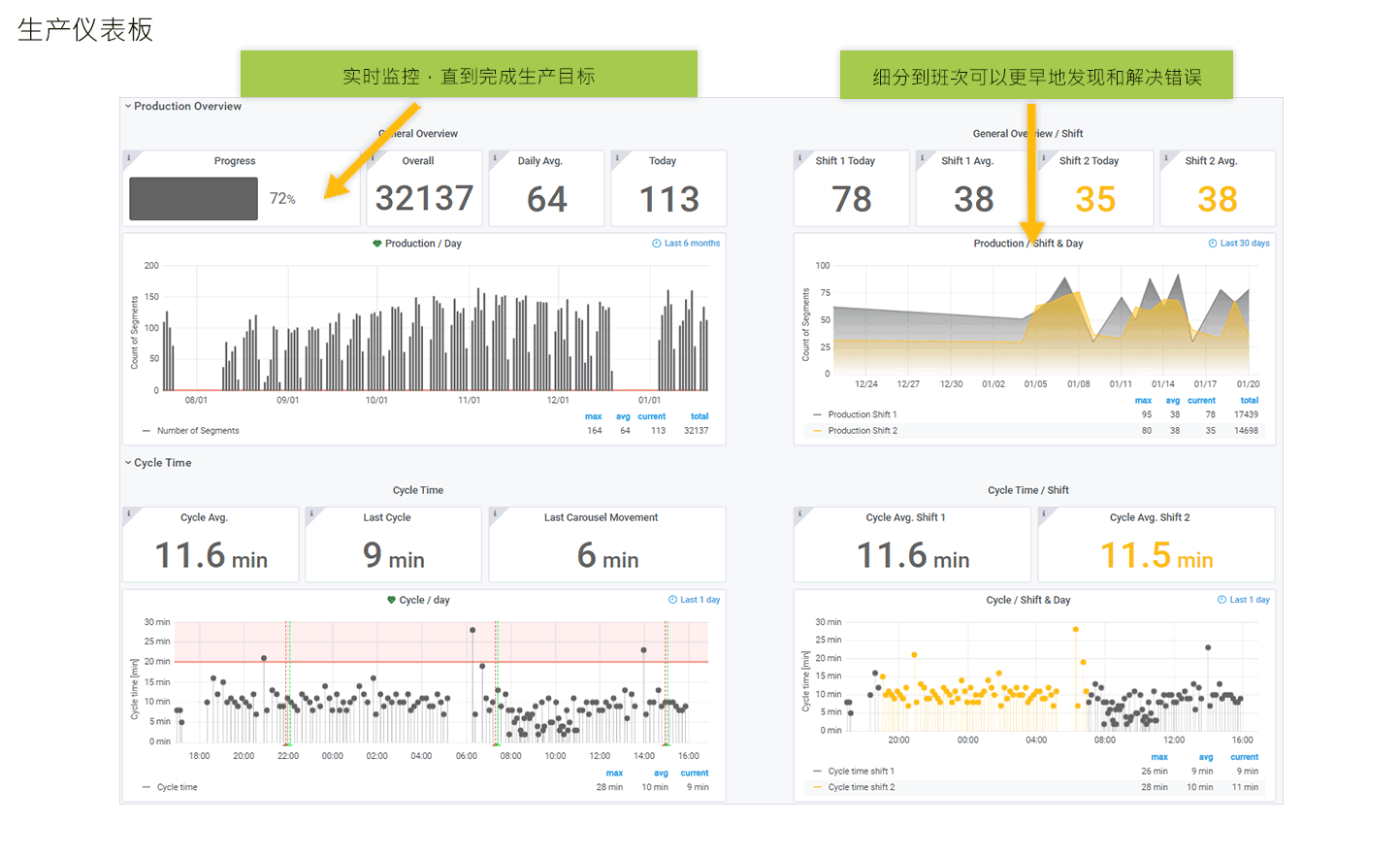Click the clock icon in the Cycle / day panel
The width and height of the screenshot is (1400, 857).
click(x=673, y=600)
